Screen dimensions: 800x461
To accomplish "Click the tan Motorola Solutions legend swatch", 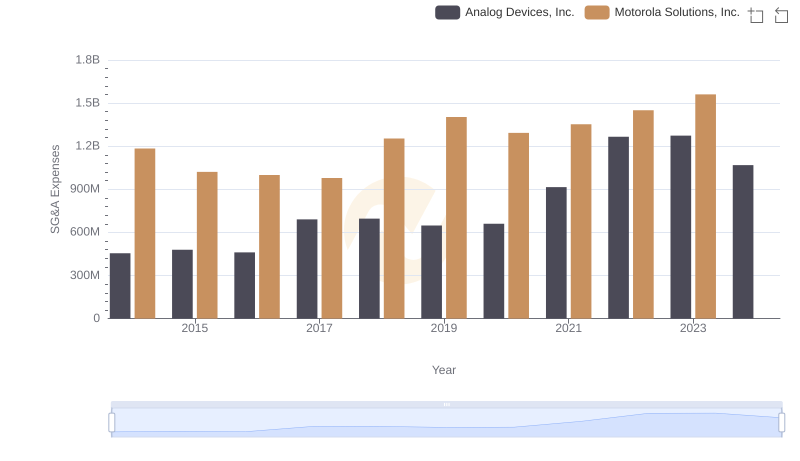I will click(x=597, y=12).
